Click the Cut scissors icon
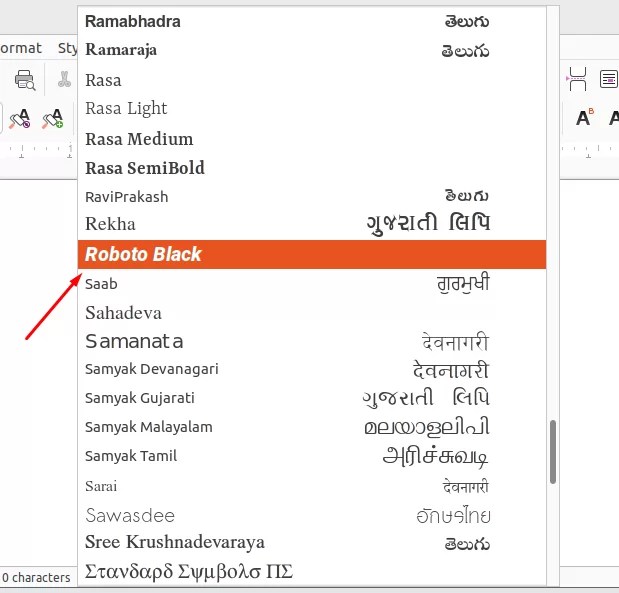The height and width of the screenshot is (593, 619). pos(64,80)
